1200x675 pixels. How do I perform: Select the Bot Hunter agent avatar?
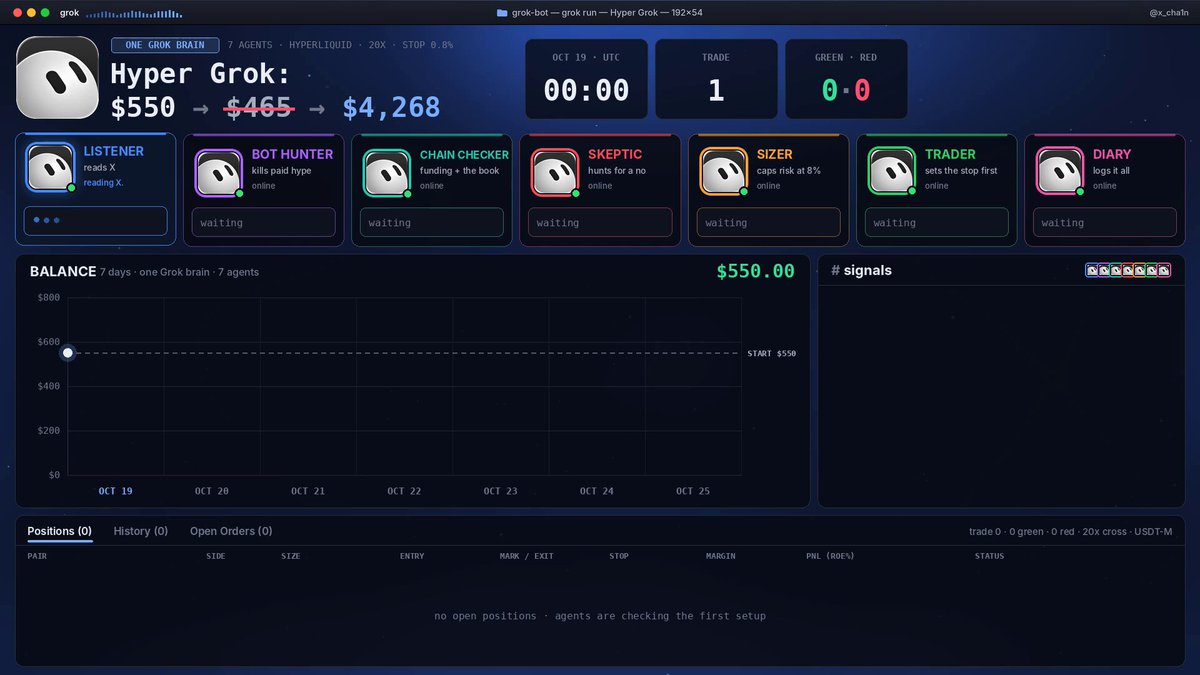[x=219, y=172]
